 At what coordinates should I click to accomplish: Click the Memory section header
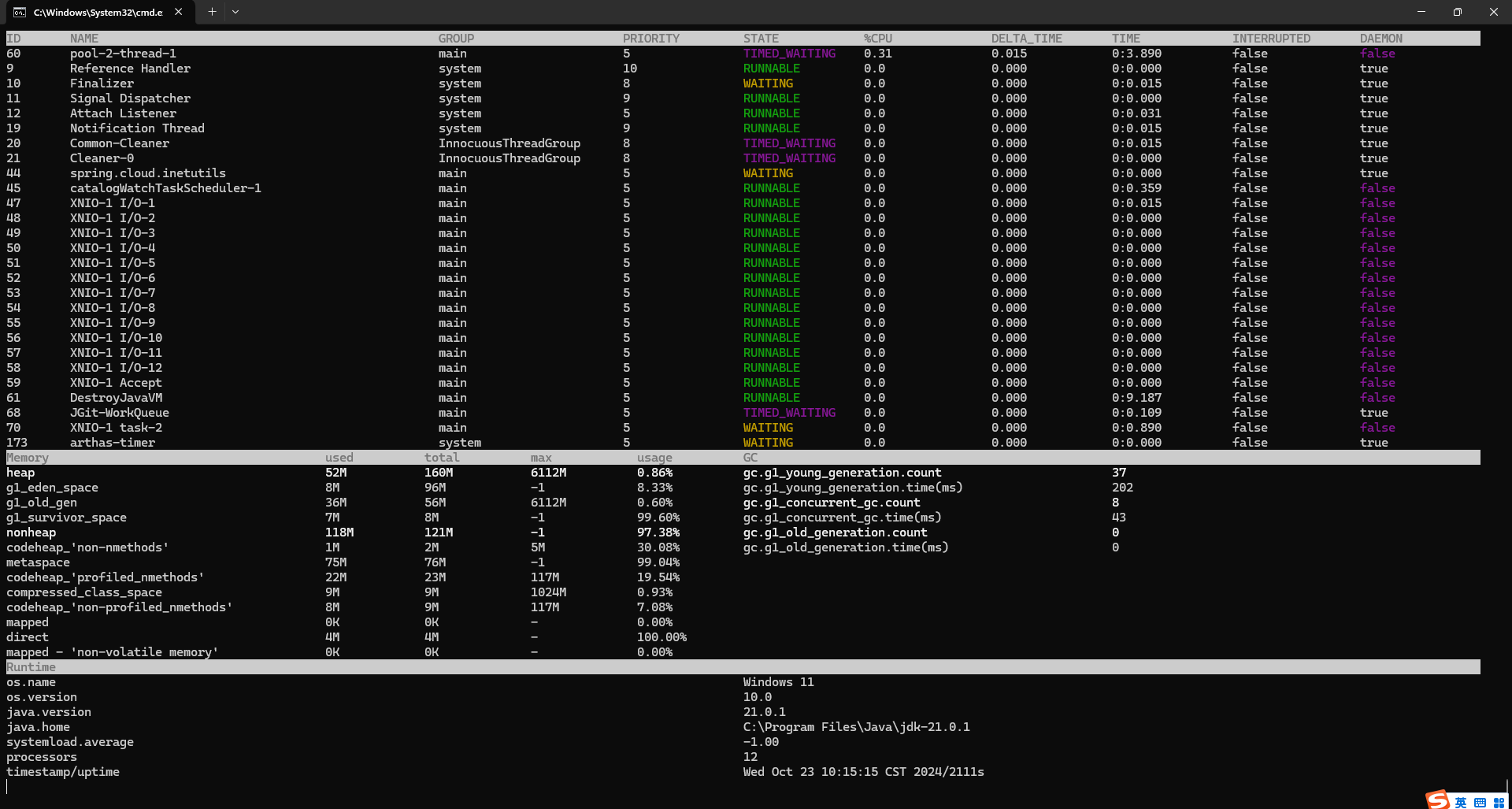tap(28, 458)
